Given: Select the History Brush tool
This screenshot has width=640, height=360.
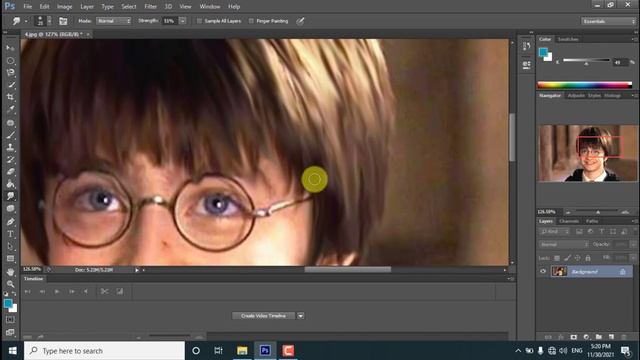Looking at the screenshot, I should (x=10, y=159).
